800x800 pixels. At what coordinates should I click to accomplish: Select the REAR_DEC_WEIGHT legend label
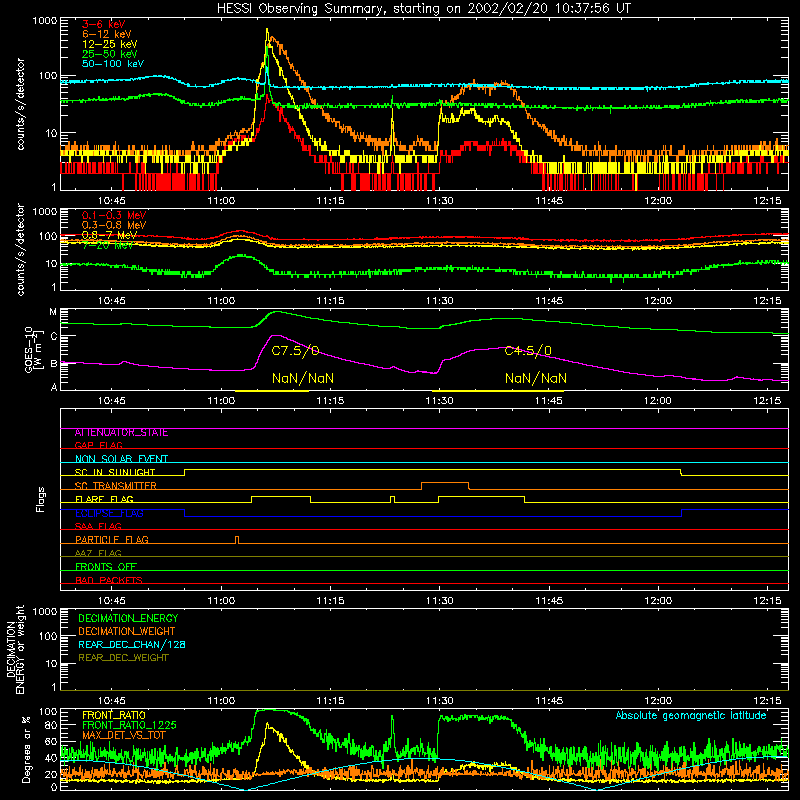click(x=123, y=658)
